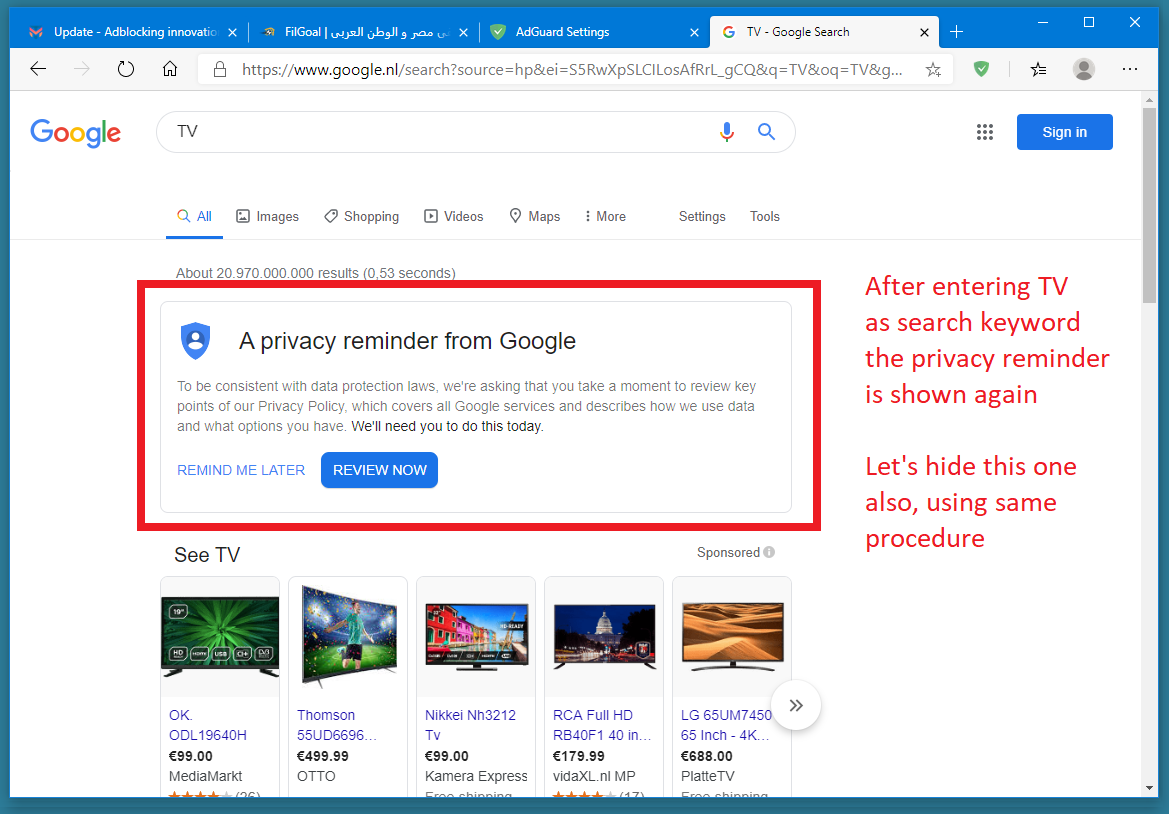The image size is (1172, 814).
Task: Click the About 20.970.000.000 results text
Action: [x=315, y=273]
